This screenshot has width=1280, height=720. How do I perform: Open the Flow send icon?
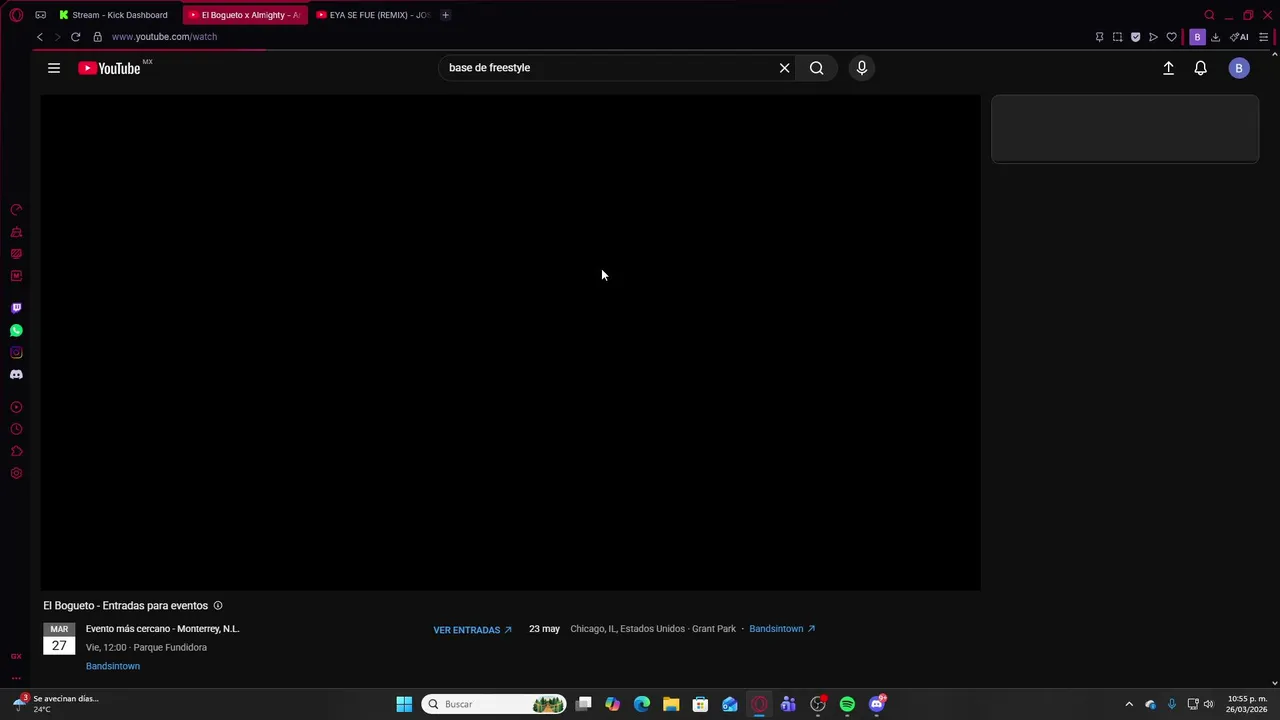(x=1153, y=37)
